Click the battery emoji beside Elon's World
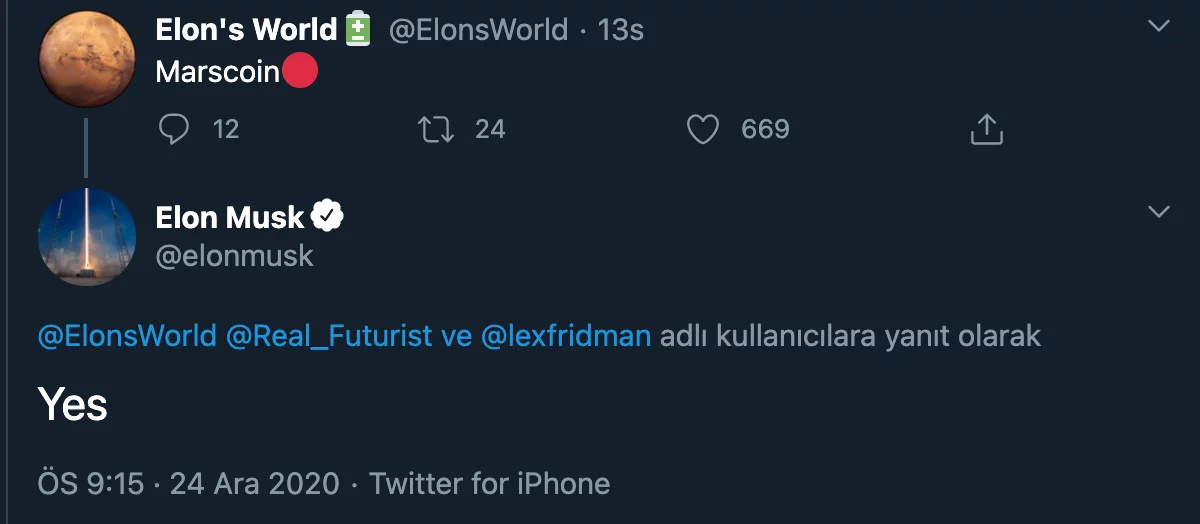 357,30
